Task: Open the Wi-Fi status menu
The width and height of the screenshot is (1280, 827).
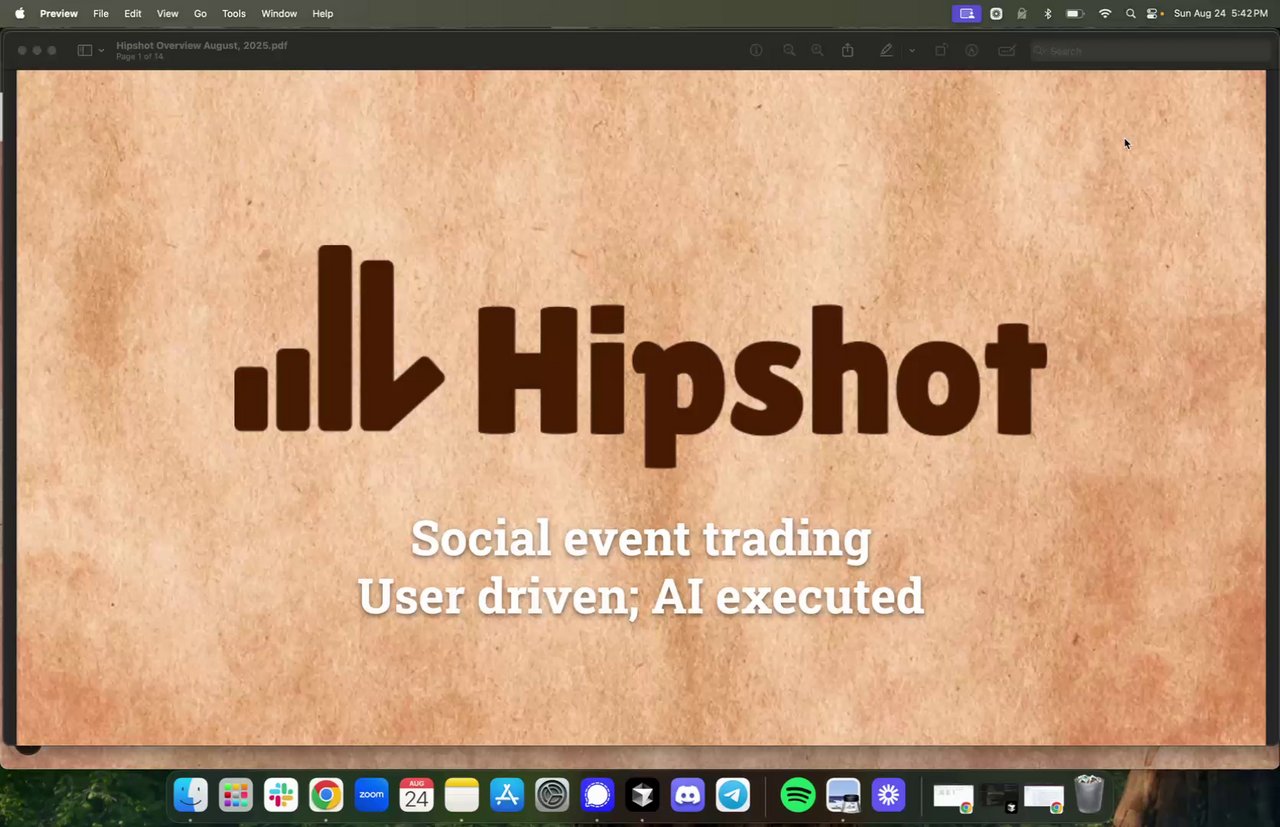Action: tap(1105, 13)
